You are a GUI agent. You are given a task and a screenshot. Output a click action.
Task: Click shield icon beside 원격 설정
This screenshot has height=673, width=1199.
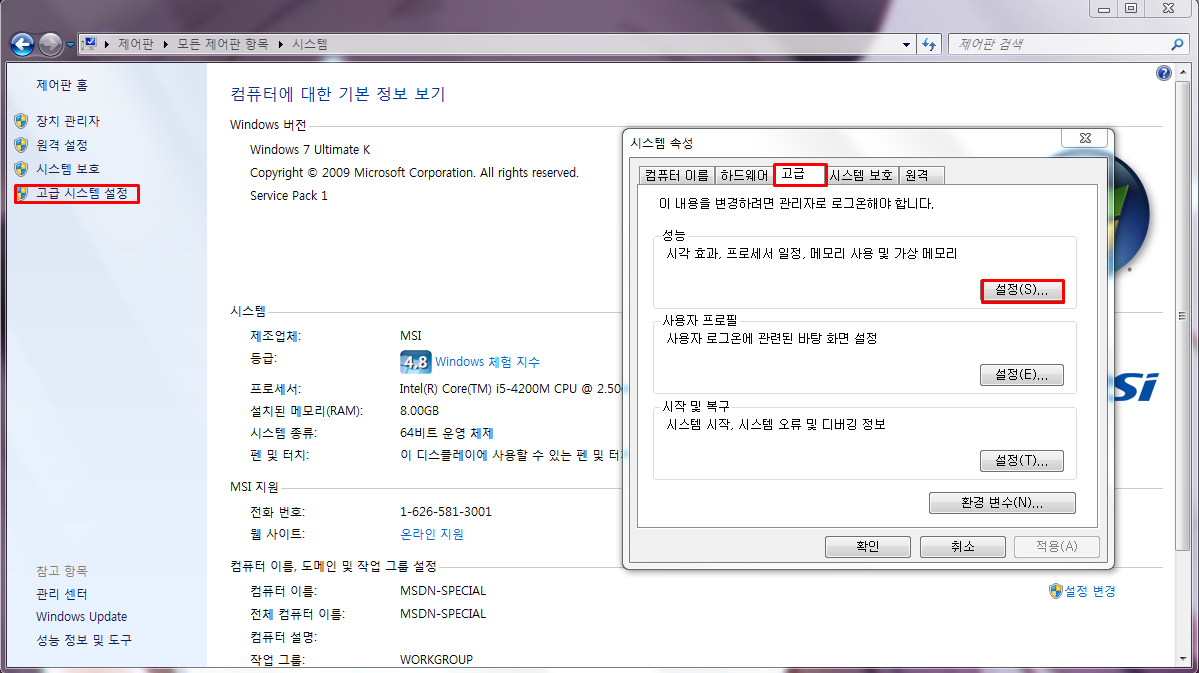tap(21, 145)
